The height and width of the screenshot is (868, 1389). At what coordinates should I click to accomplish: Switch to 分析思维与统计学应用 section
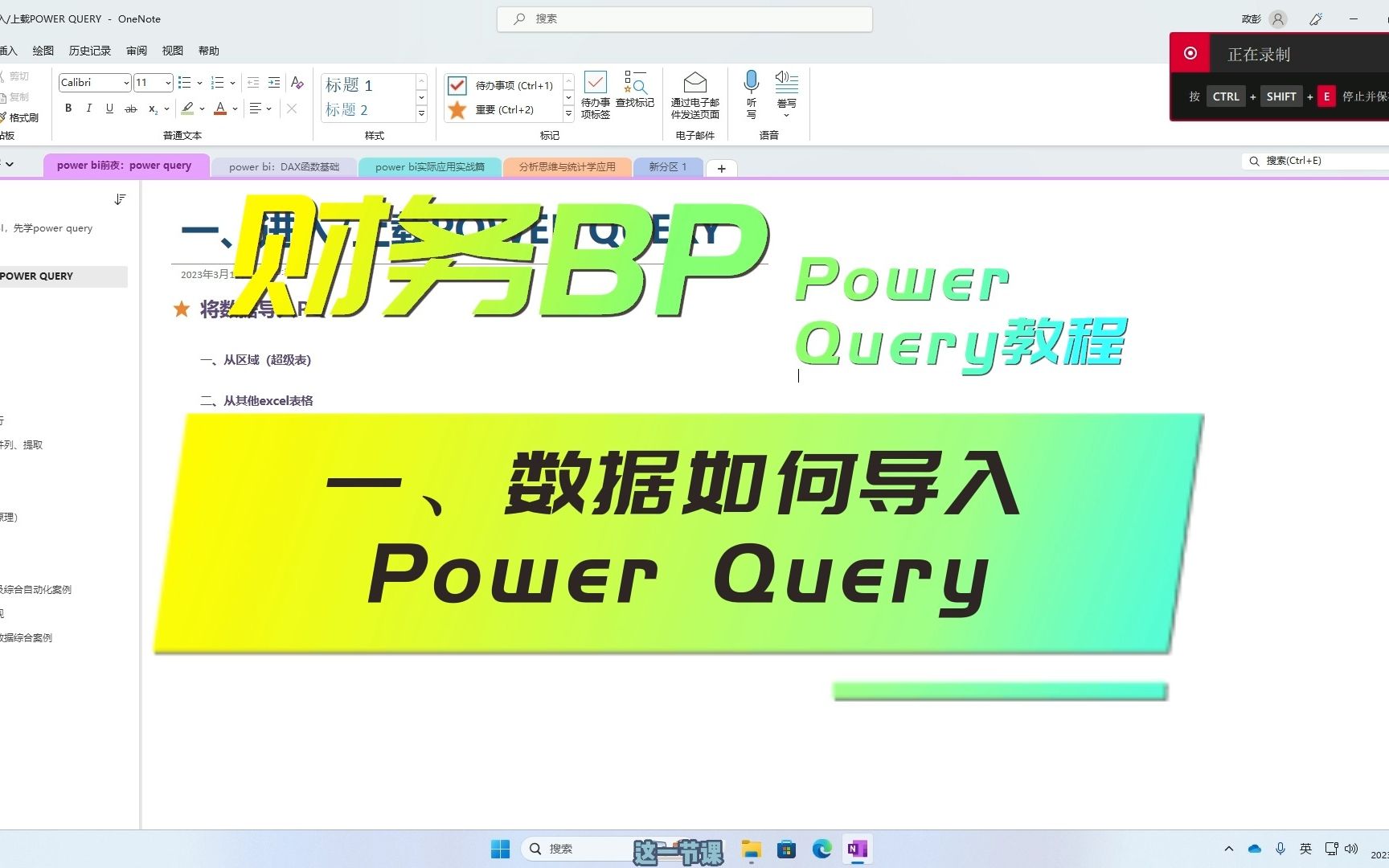pos(567,167)
